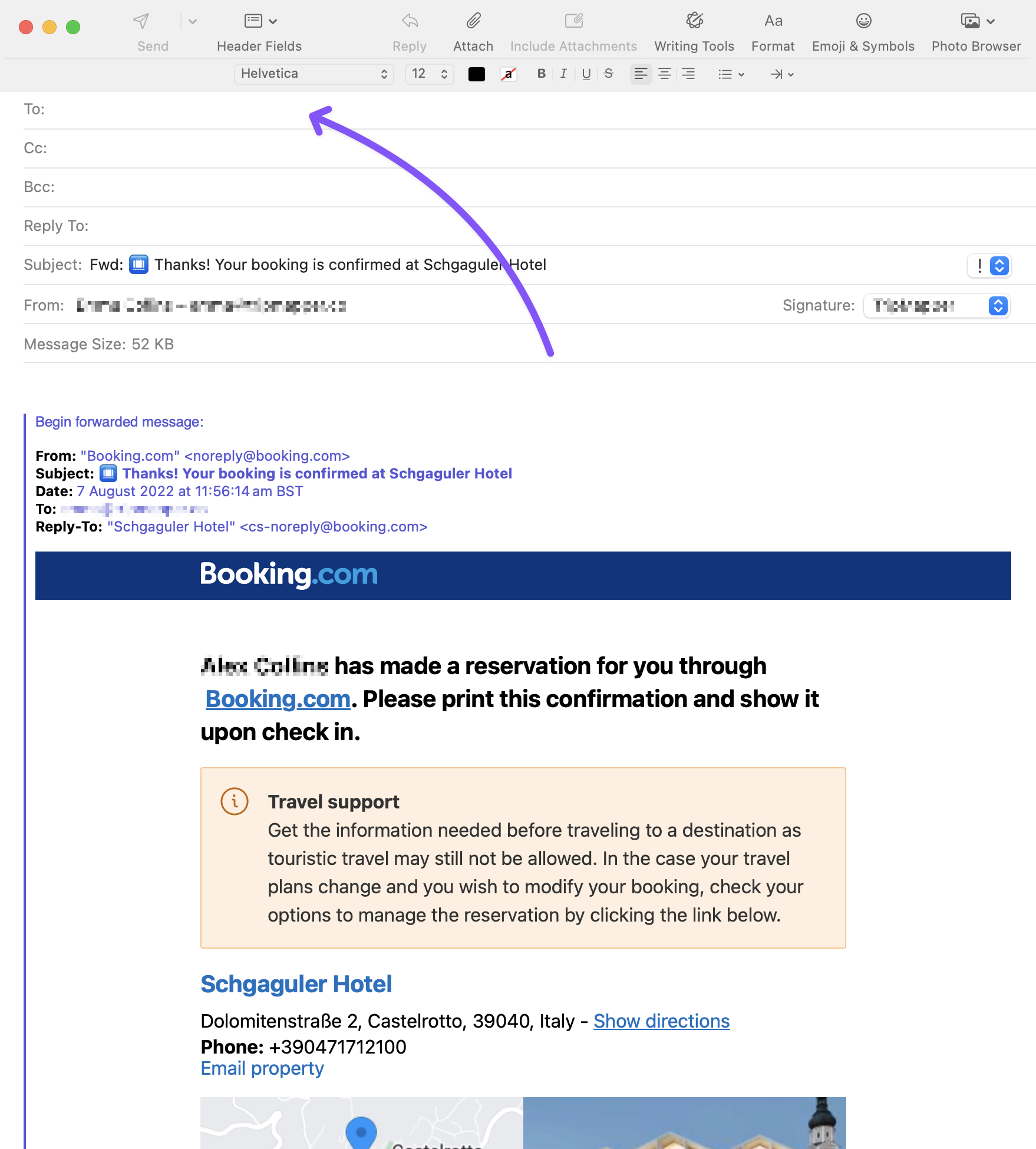Viewport: 1036px width, 1149px height.
Task: Click the 'Begin forwarded message:' text
Action: tap(120, 422)
